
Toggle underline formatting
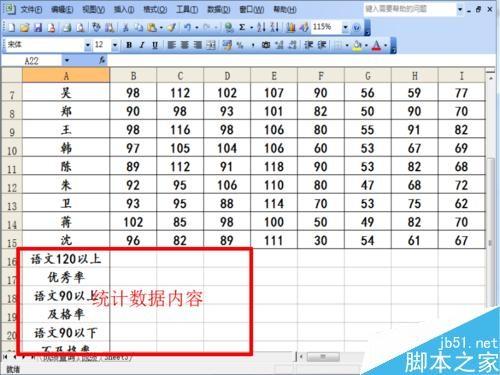point(155,45)
